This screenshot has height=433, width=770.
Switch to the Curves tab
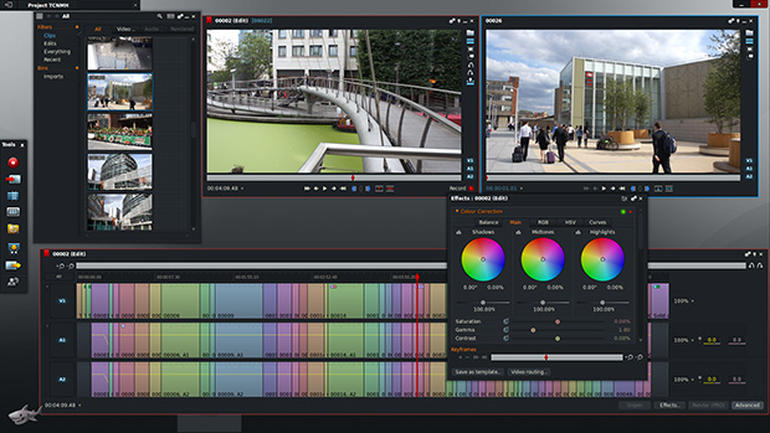pyautogui.click(x=597, y=222)
